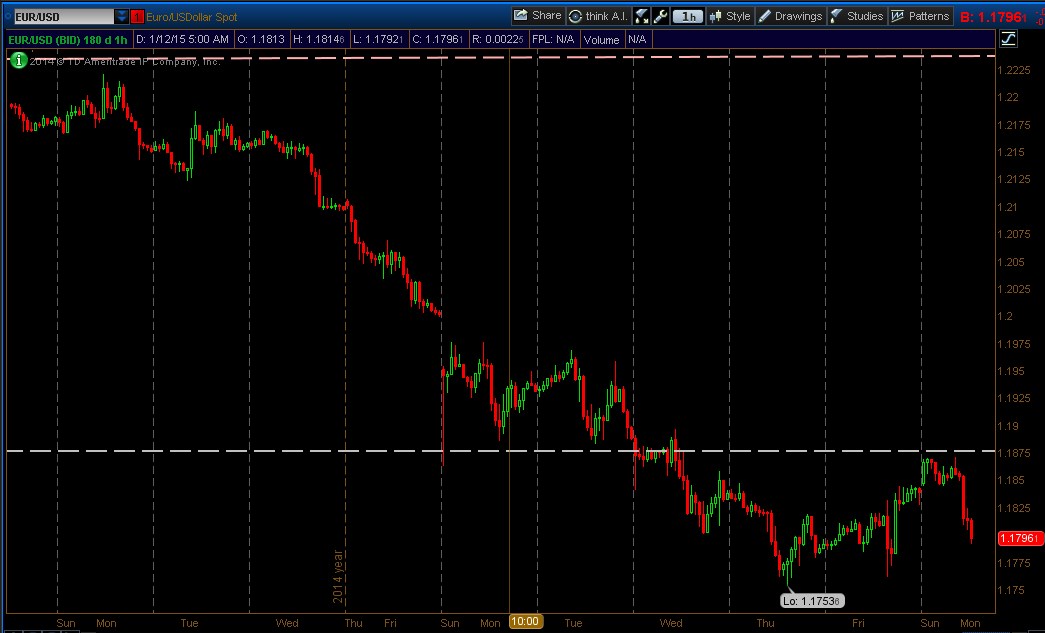The width and height of the screenshot is (1045, 633).
Task: Open the EUR/USD symbol dropdown arrow
Action: click(x=121, y=15)
